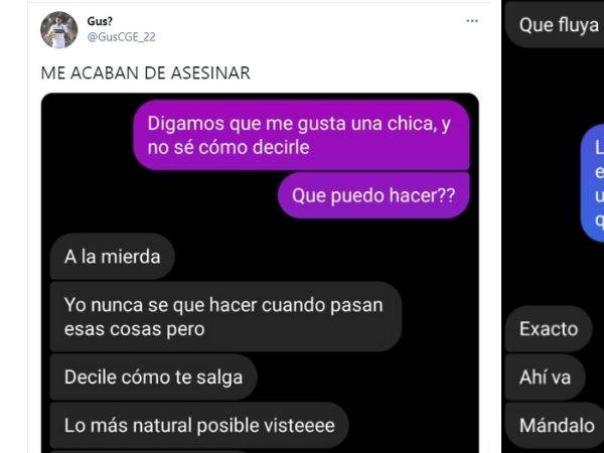Tap the 'A la mierda' reply bubble

click(x=112, y=257)
